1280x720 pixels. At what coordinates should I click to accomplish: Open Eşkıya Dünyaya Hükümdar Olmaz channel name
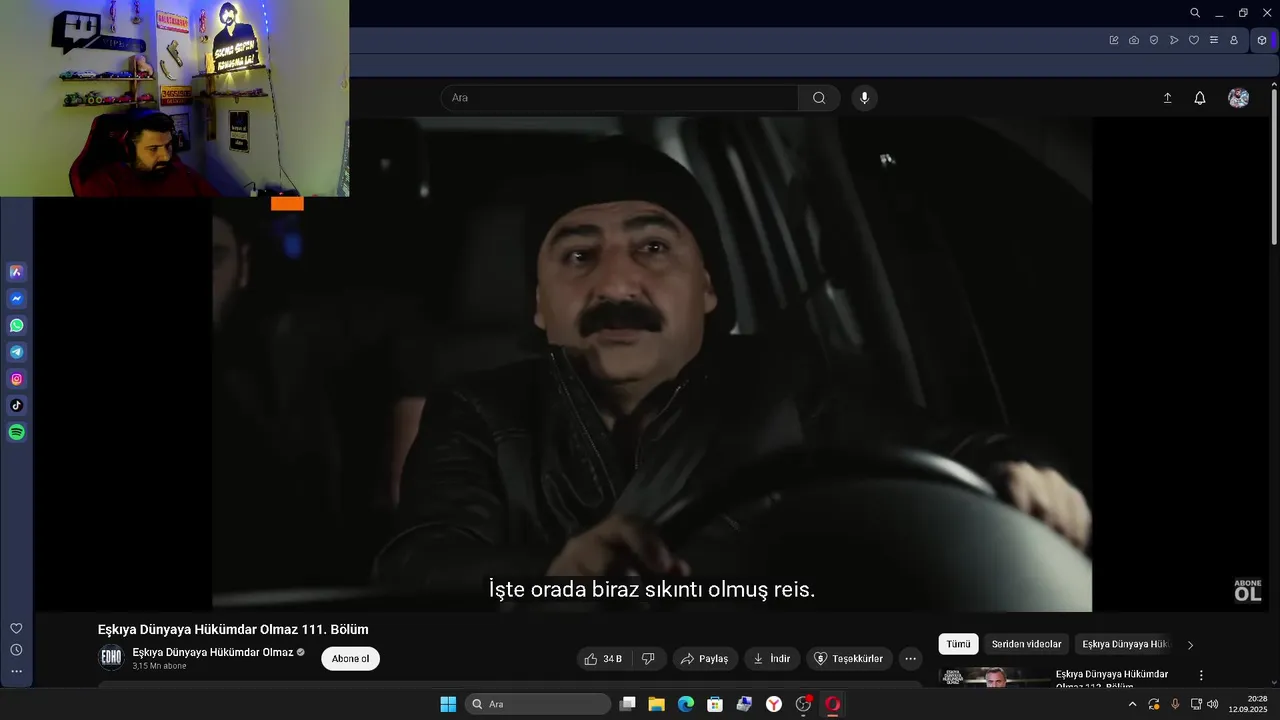coord(213,652)
